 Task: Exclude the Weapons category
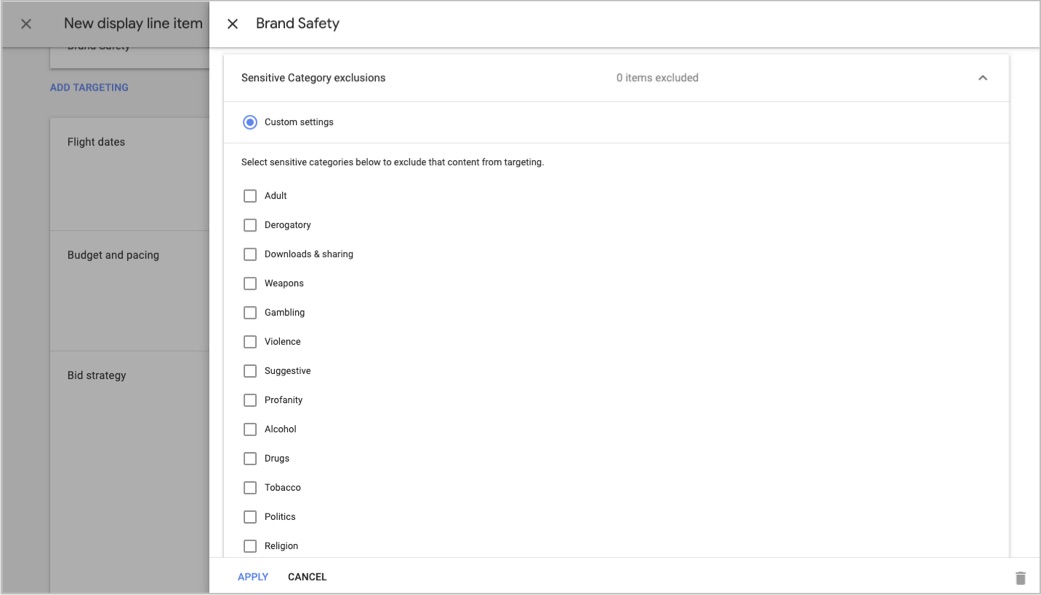250,283
